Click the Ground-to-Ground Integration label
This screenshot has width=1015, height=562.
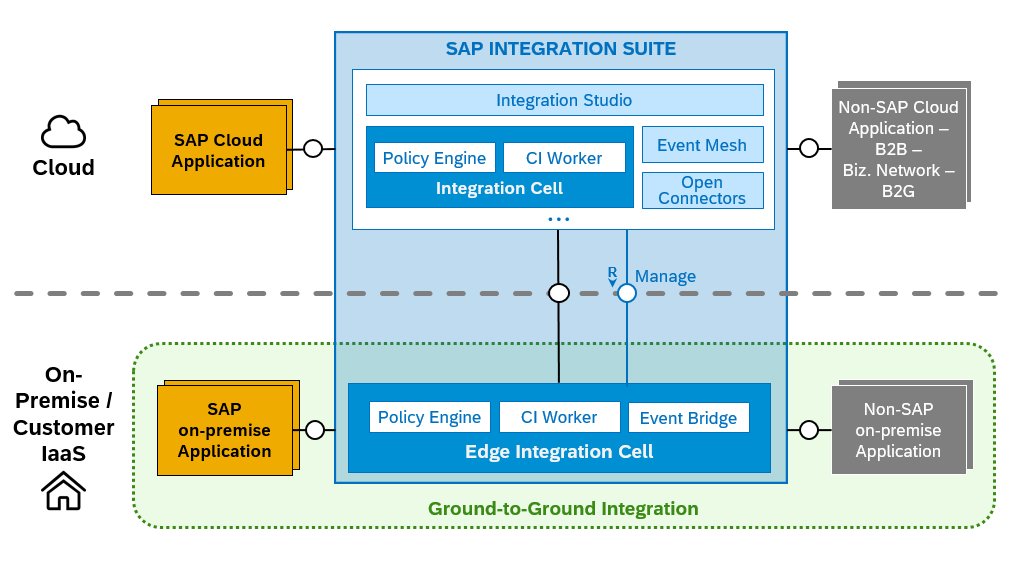pyautogui.click(x=563, y=508)
